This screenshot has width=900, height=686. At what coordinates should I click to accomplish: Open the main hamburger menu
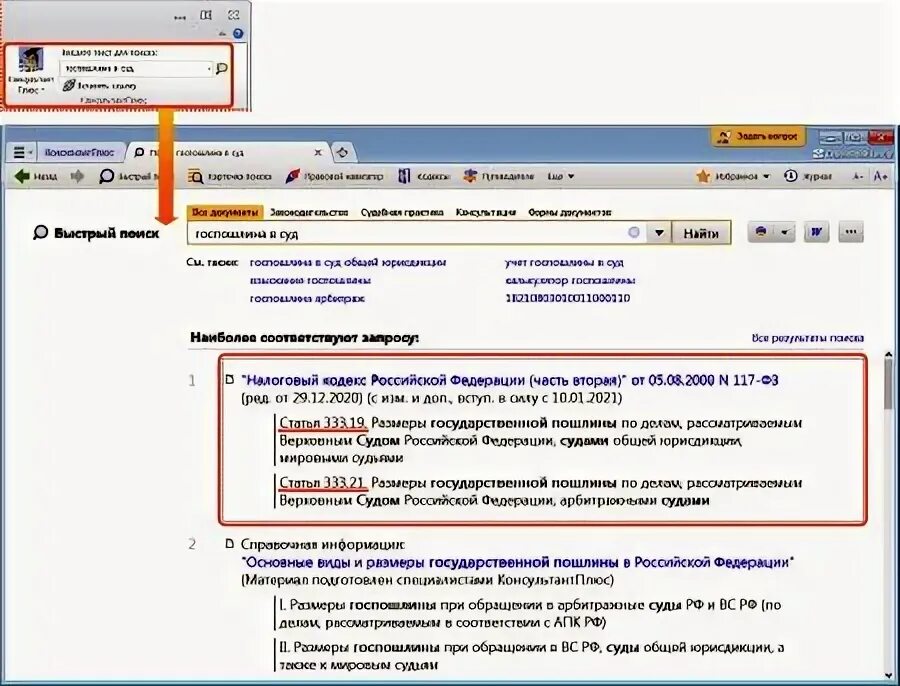pos(22,153)
